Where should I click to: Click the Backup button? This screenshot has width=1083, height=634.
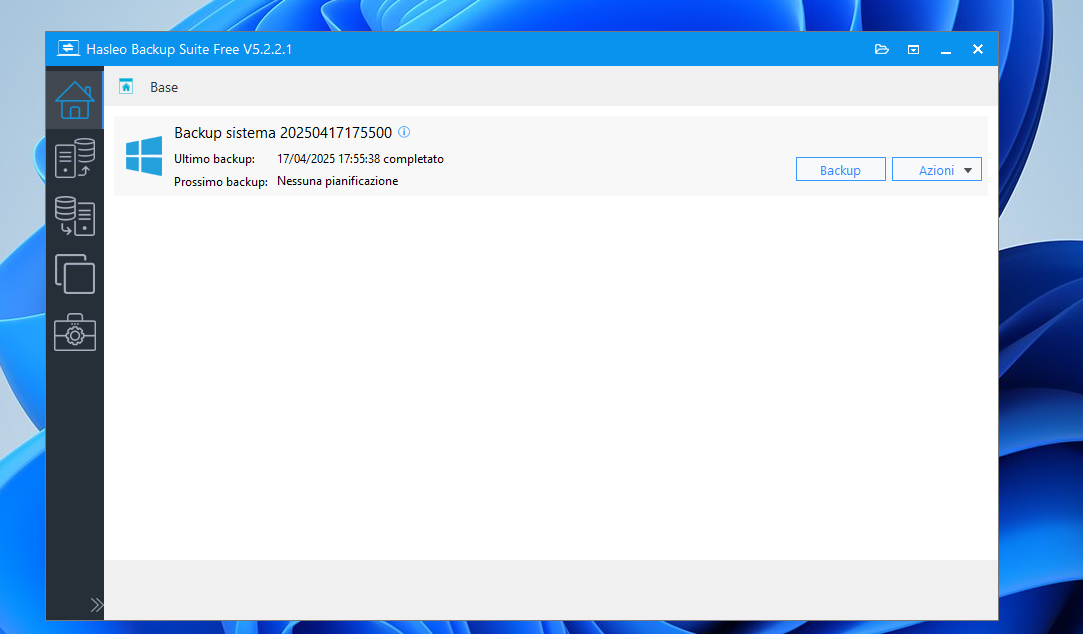tap(841, 169)
